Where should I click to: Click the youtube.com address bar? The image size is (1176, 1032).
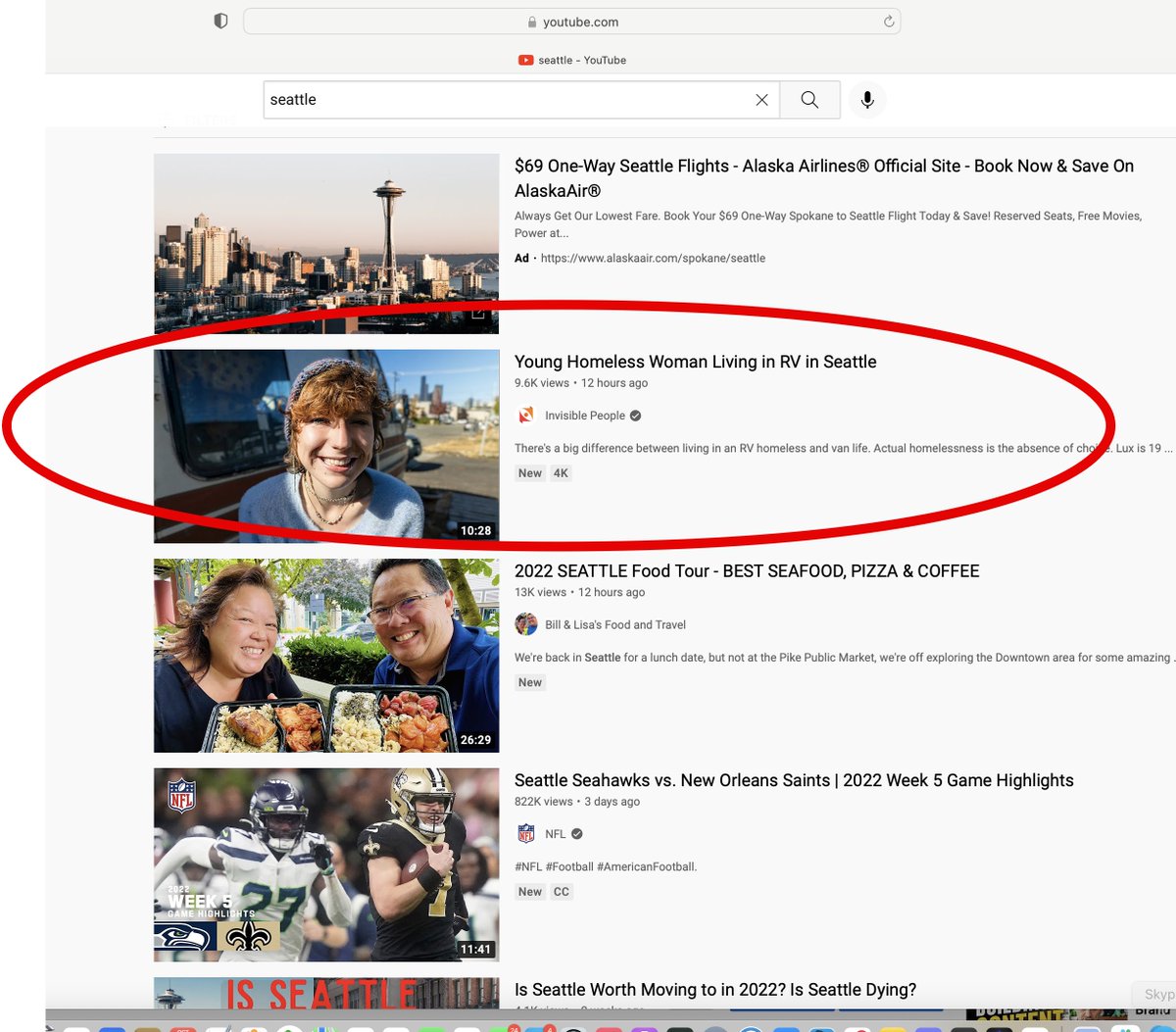coord(571,22)
